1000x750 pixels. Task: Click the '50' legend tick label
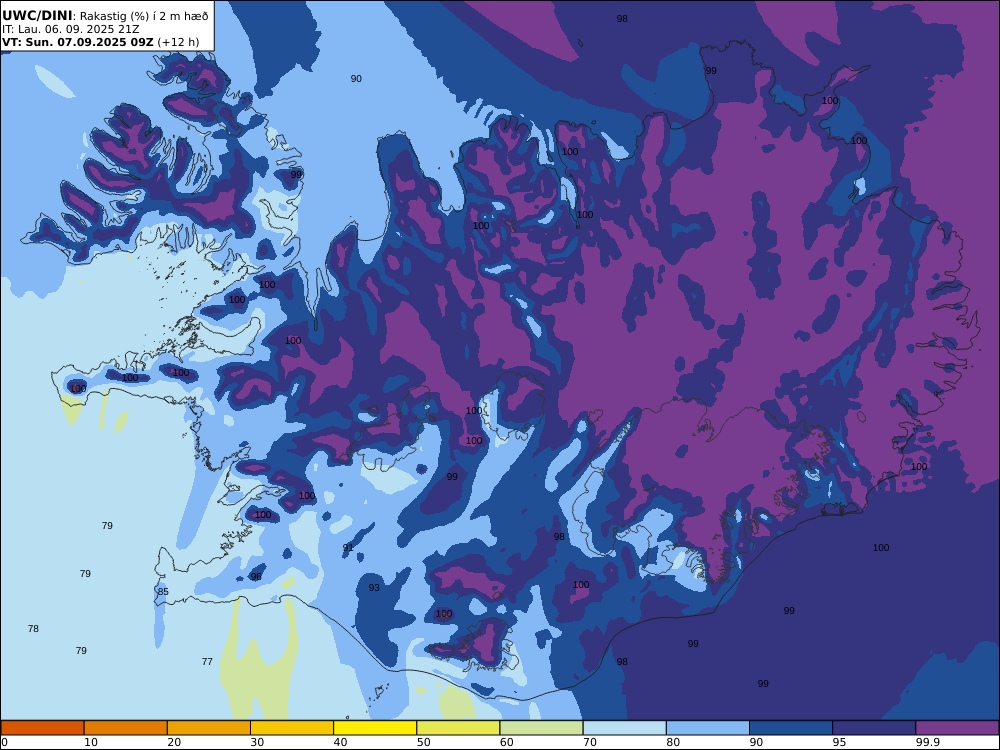(423, 742)
